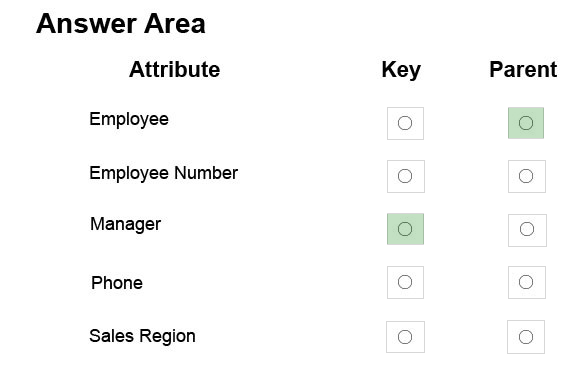The width and height of the screenshot is (586, 368).
Task: Select Key radio button for Phone
Action: (x=405, y=282)
